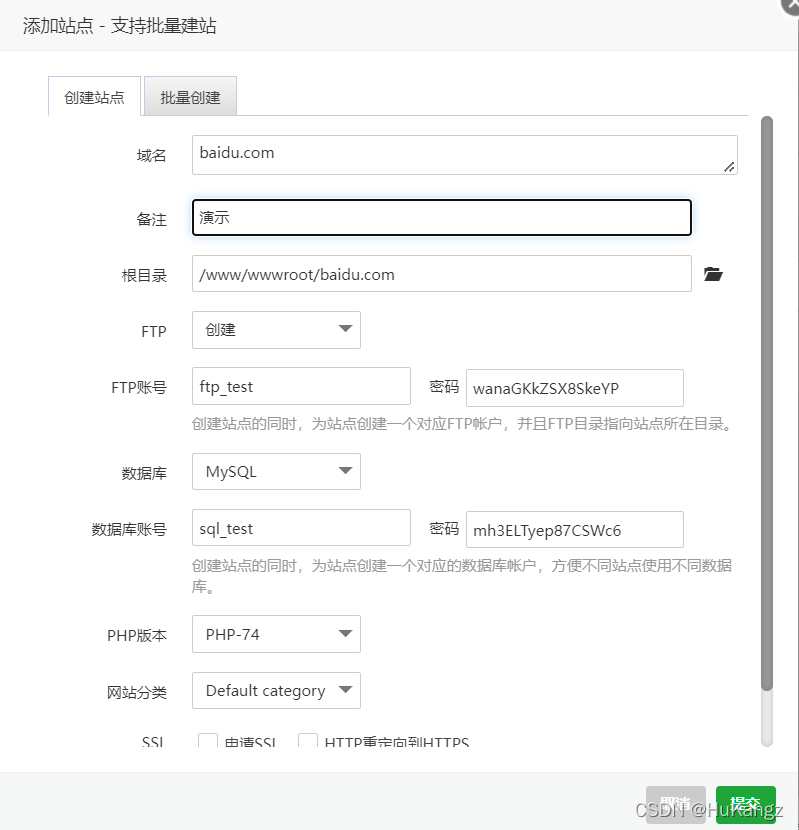
Task: Click the FTP password field
Action: [574, 388]
